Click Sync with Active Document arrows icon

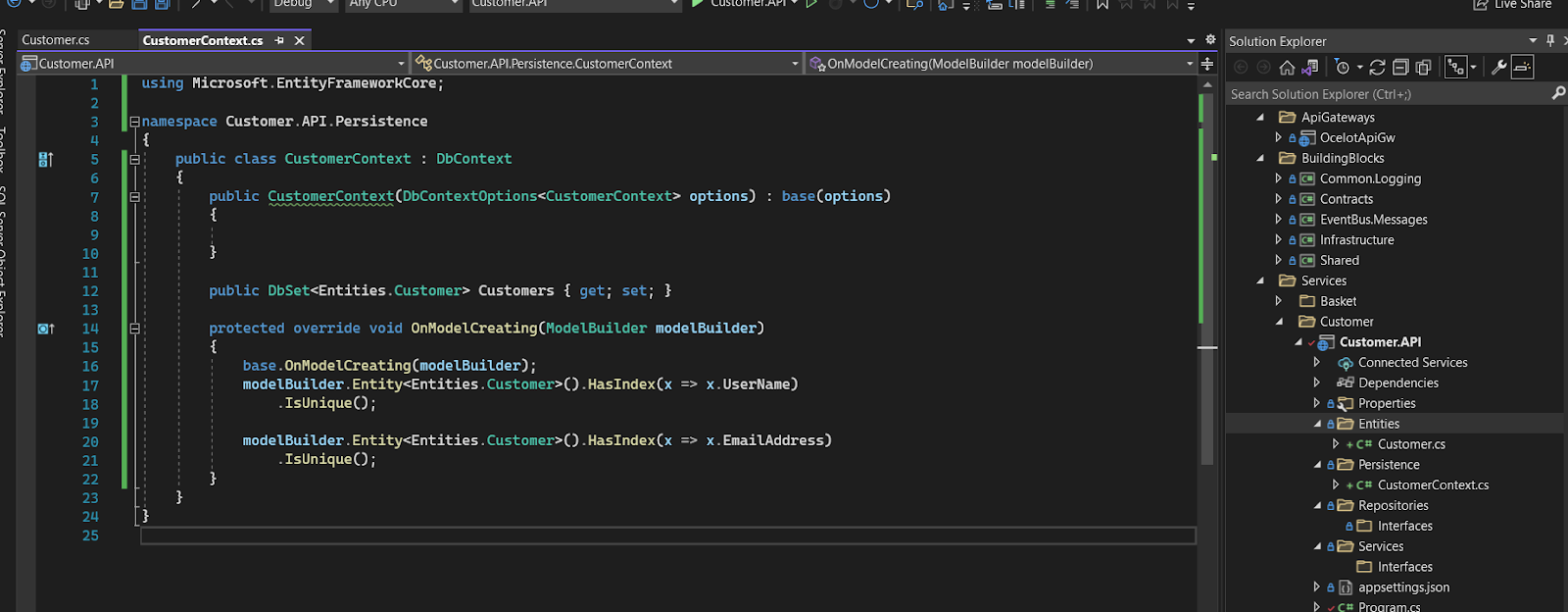coord(1377,68)
